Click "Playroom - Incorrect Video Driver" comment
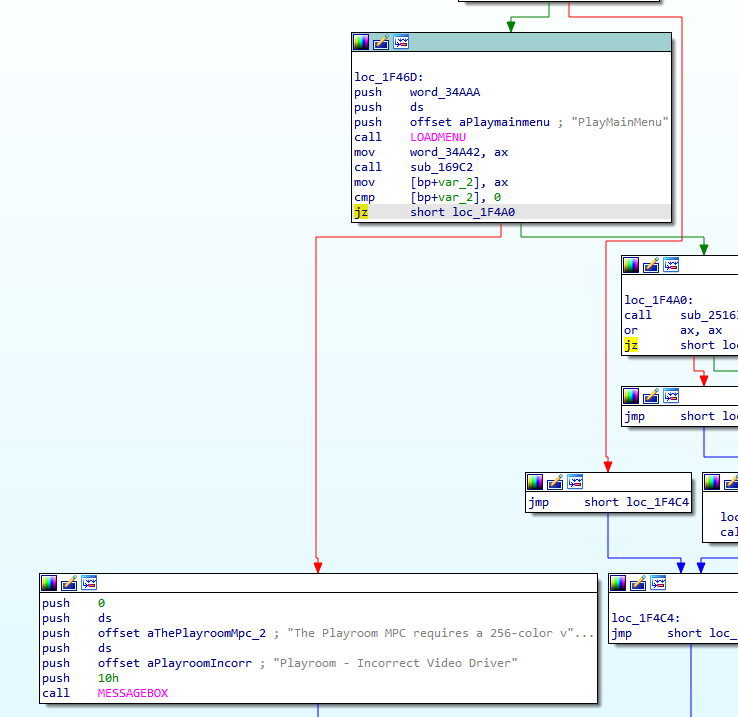This screenshot has height=717, width=738. 395,663
